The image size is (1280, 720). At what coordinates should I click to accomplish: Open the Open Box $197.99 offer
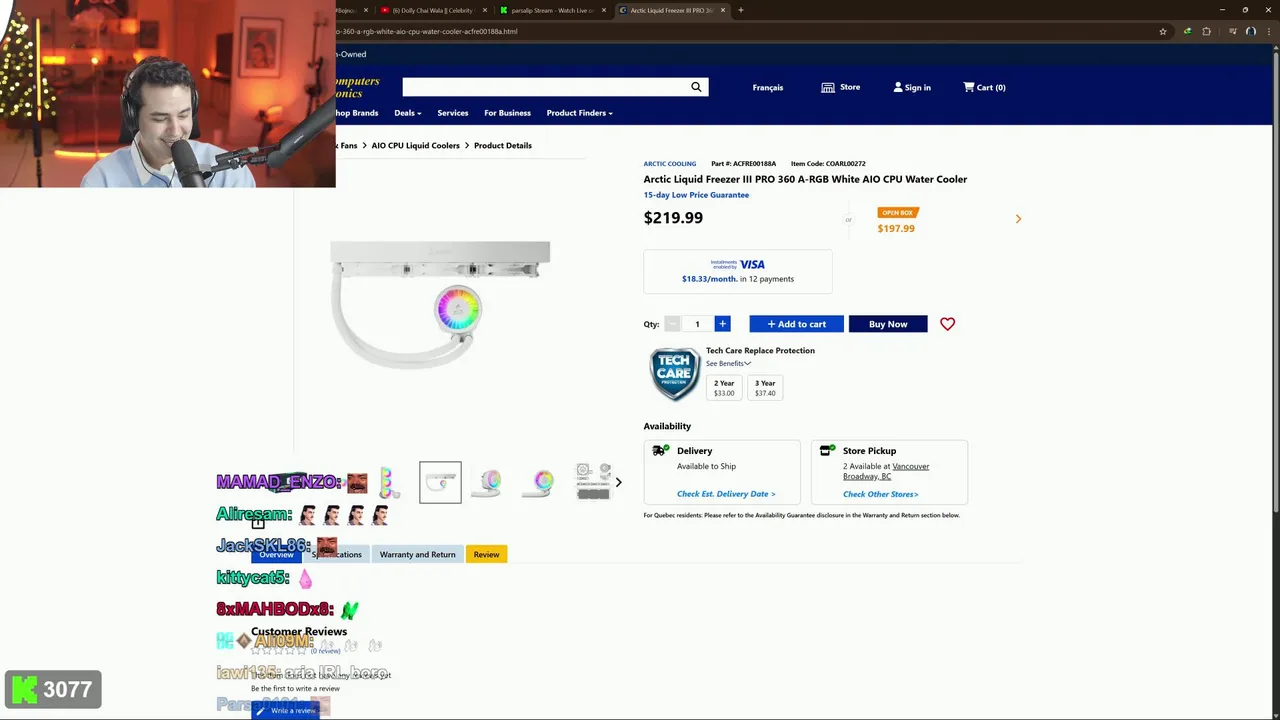pos(896,221)
